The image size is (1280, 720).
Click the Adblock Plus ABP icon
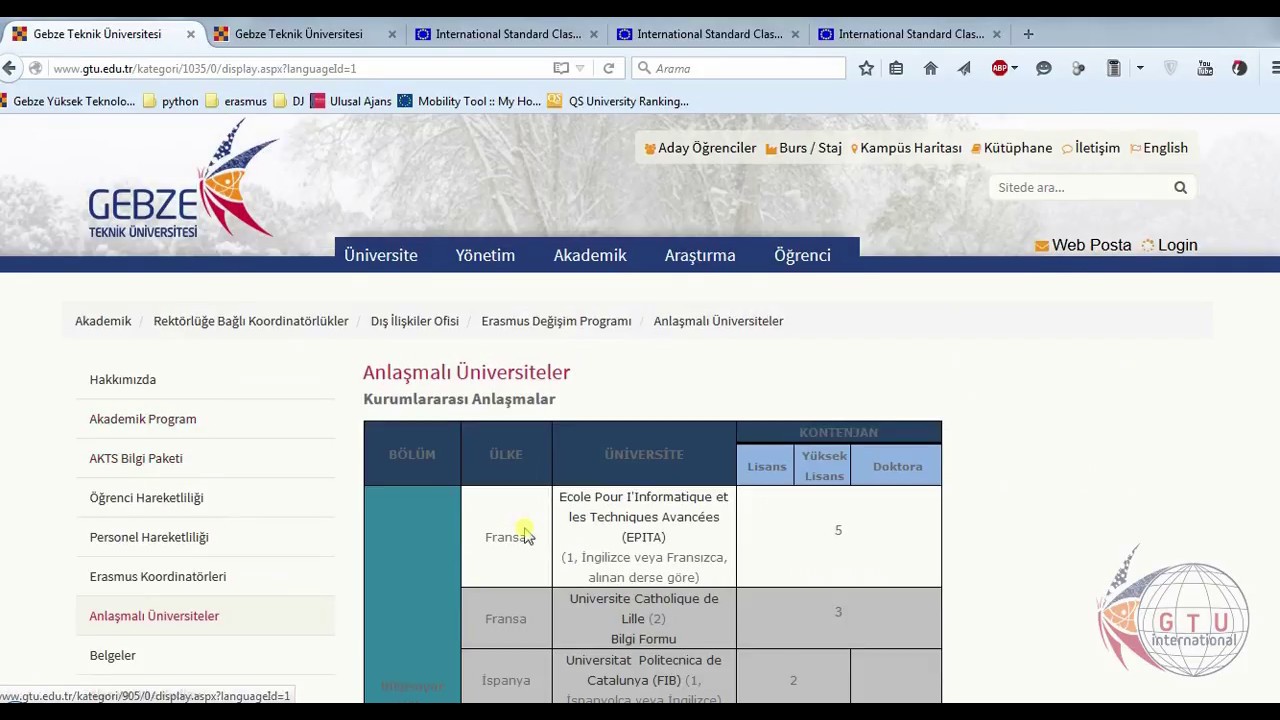click(999, 68)
